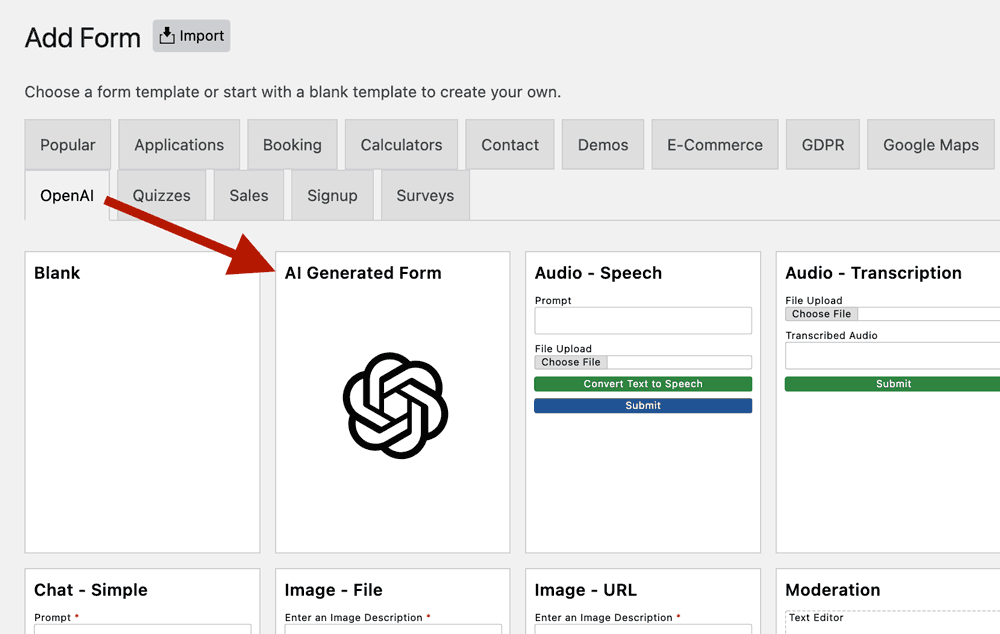Screen dimensions: 1000x634
Task: Show the Demos tab
Action: pyautogui.click(x=603, y=145)
